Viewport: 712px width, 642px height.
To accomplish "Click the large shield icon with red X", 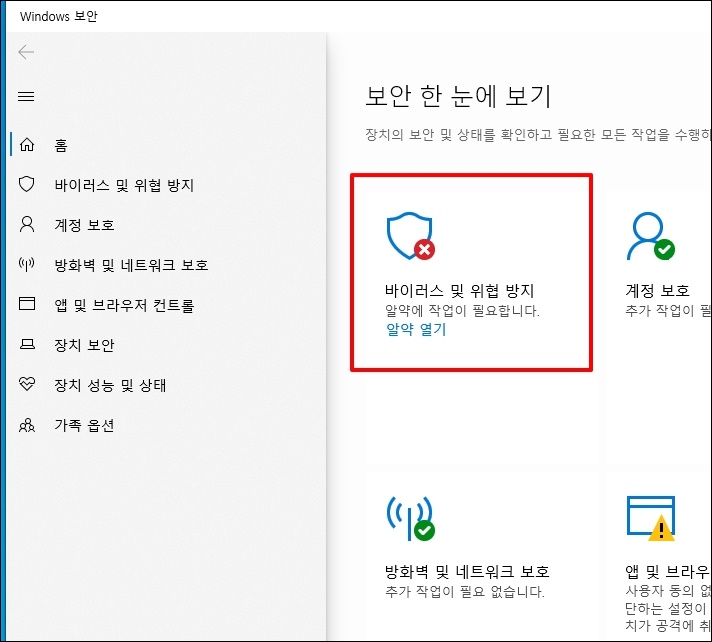I will pyautogui.click(x=410, y=236).
